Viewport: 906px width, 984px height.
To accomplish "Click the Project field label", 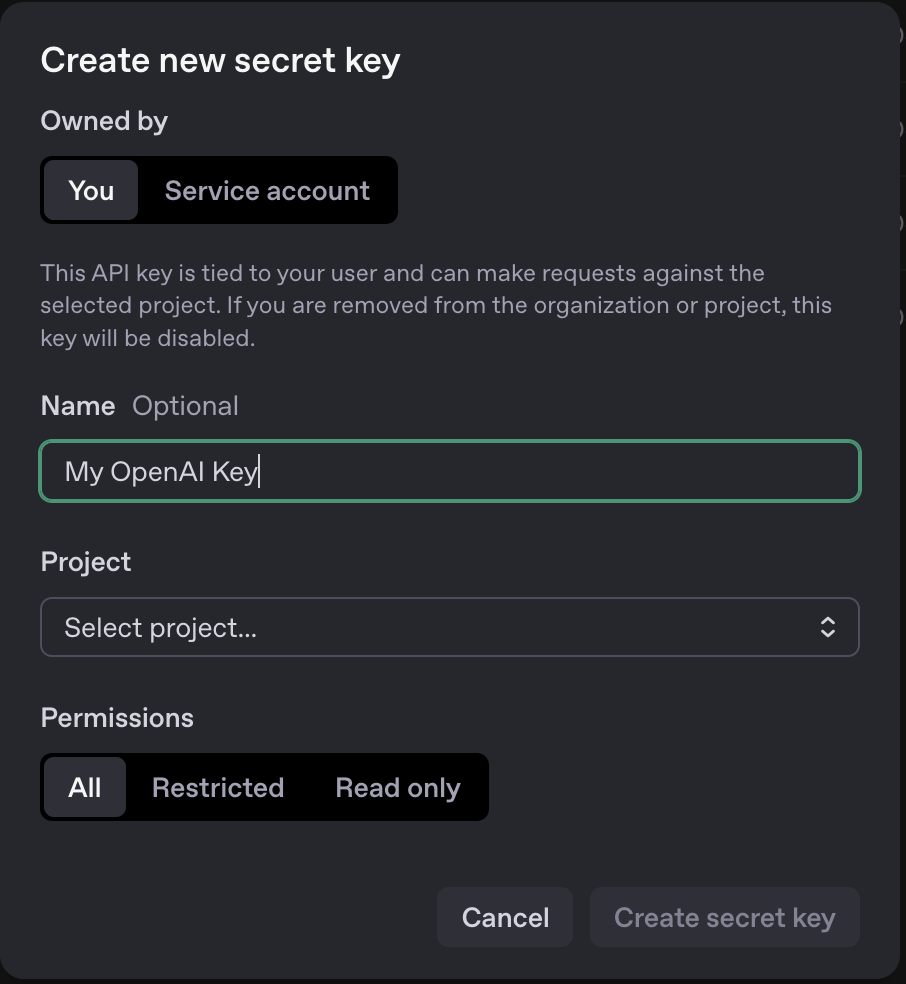I will click(86, 562).
